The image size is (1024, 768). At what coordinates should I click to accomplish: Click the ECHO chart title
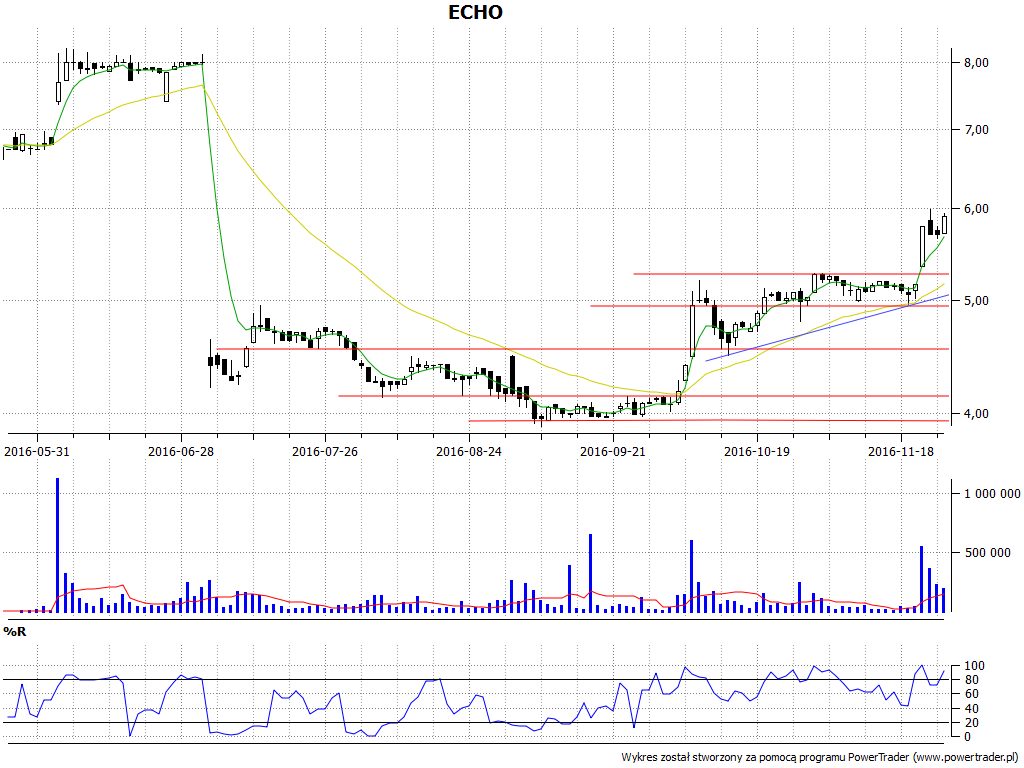(x=475, y=12)
